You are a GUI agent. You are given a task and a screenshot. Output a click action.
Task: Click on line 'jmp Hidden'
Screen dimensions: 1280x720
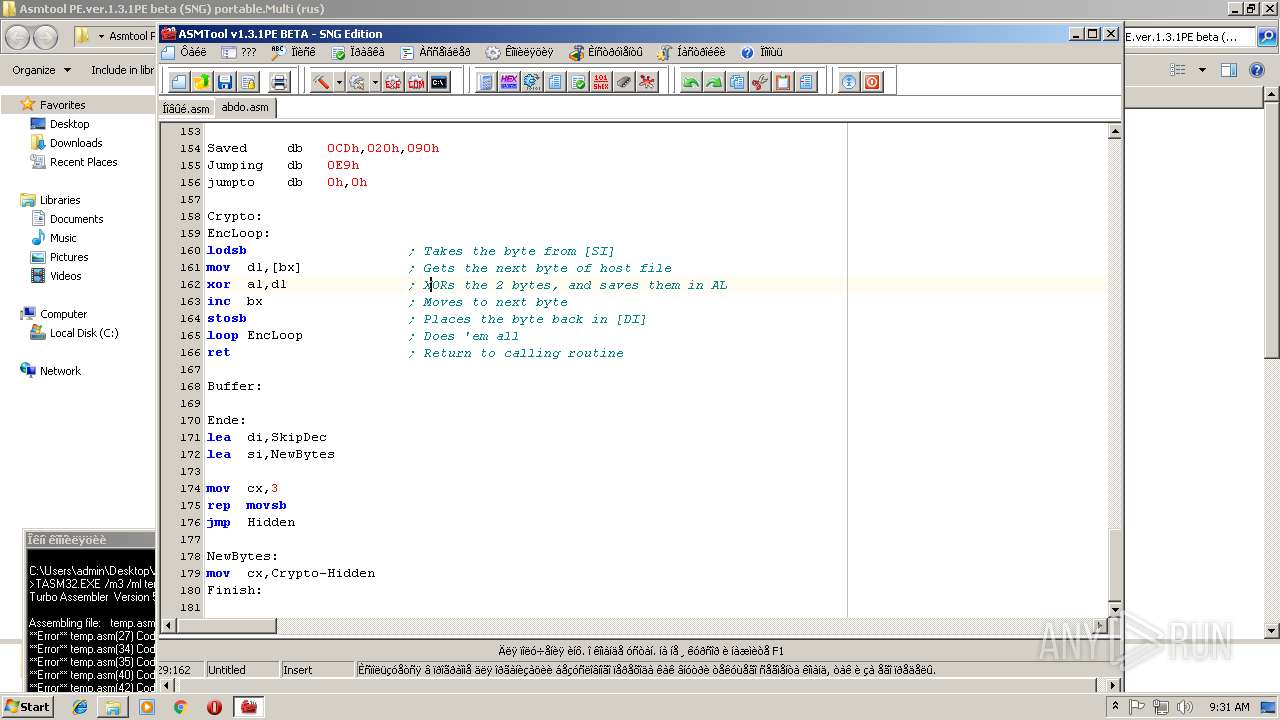(x=250, y=522)
